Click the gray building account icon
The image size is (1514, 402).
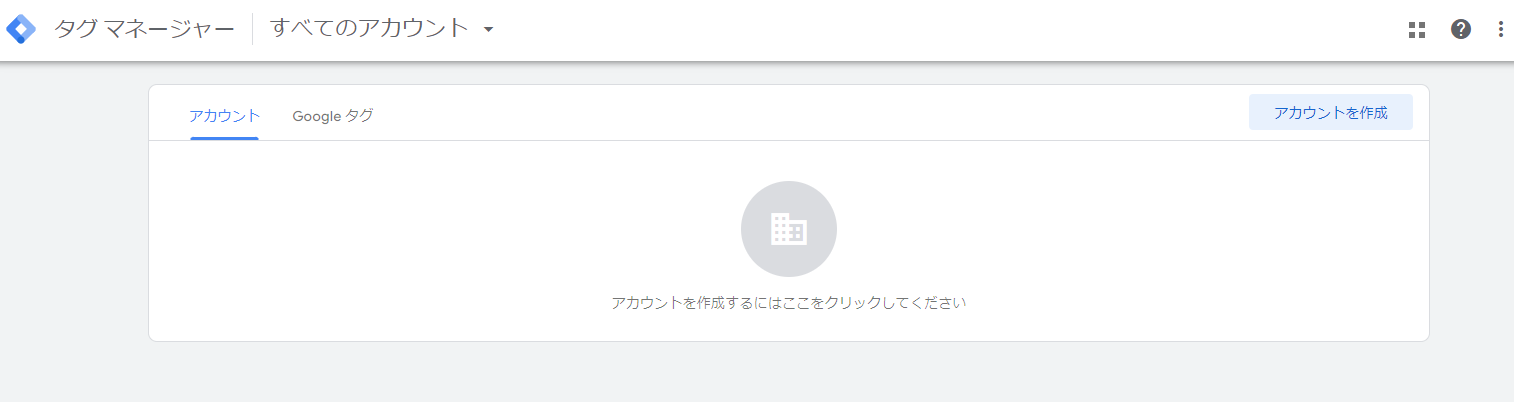[788, 229]
